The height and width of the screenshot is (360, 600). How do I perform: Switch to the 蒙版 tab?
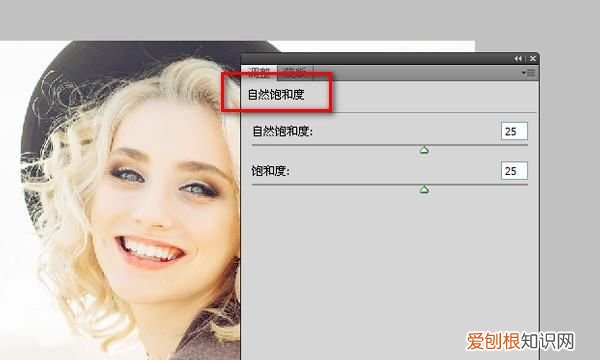coord(295,72)
